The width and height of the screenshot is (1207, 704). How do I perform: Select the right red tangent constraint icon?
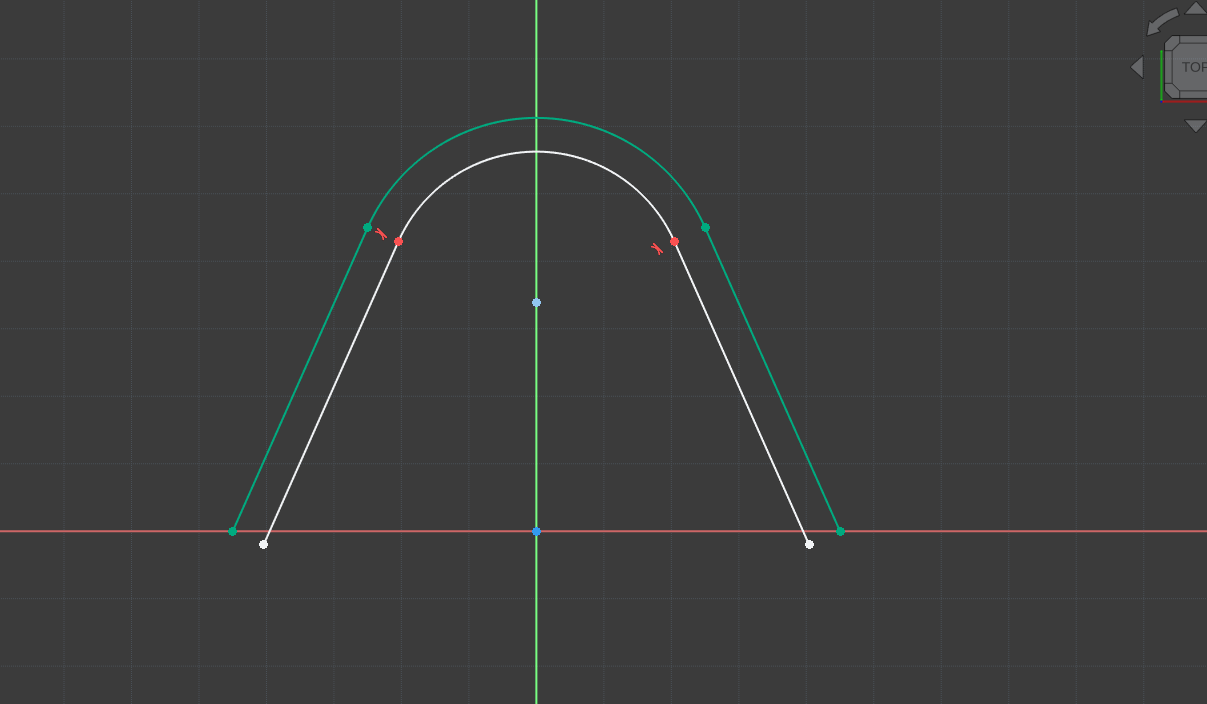pos(657,249)
